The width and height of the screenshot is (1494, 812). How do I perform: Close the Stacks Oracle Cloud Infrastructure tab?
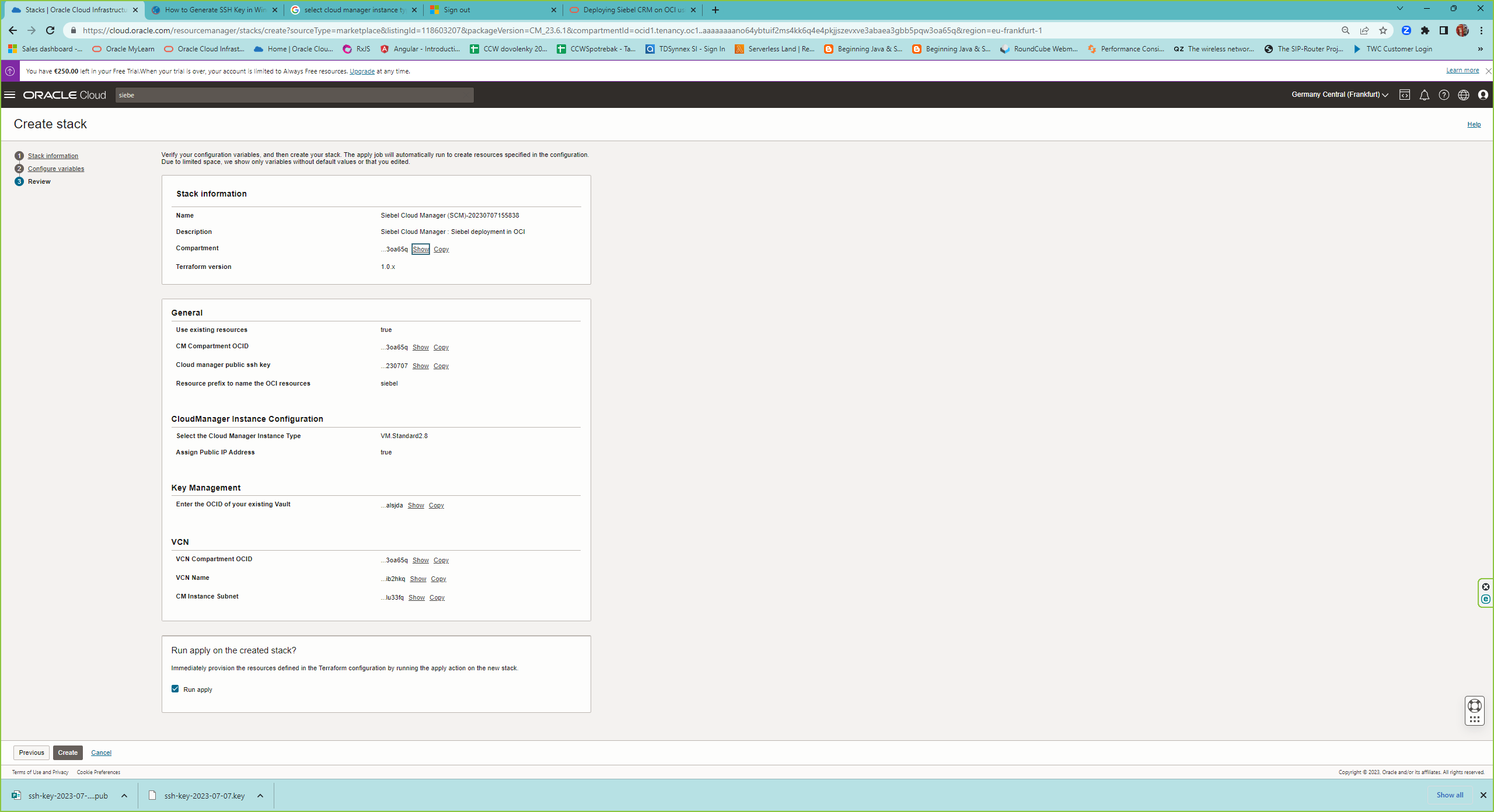coord(135,10)
